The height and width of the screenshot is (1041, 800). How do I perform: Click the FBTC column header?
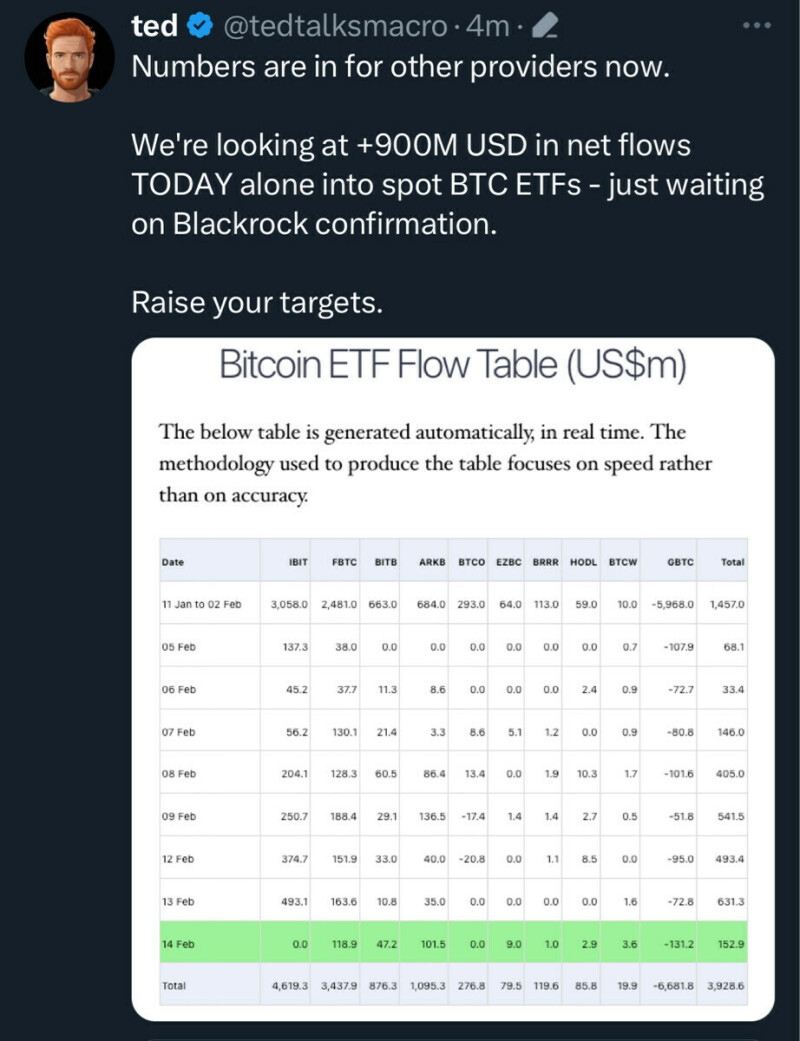point(345,562)
